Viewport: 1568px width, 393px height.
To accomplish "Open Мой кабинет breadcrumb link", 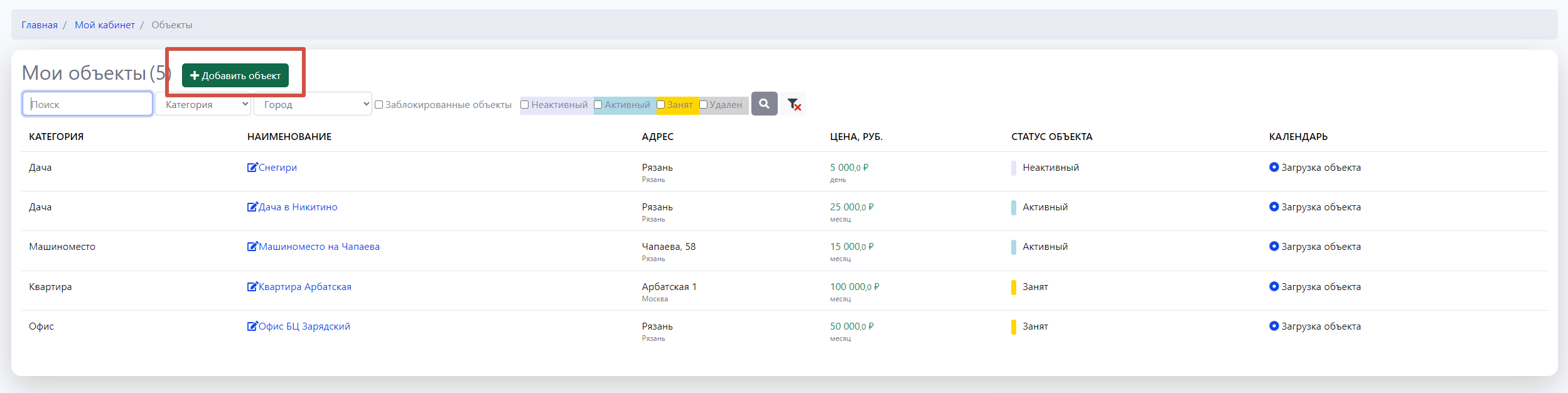I will click(x=105, y=25).
